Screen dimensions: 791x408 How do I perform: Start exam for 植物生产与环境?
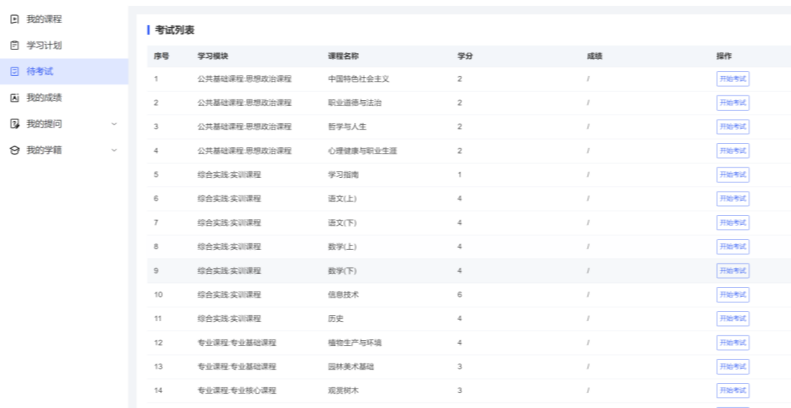(732, 343)
